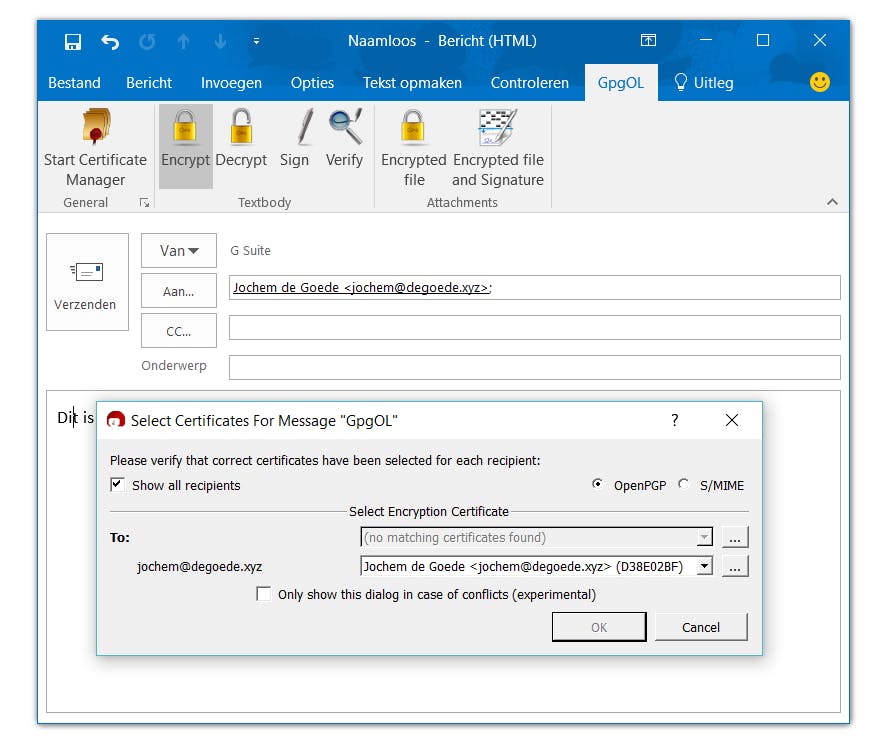
Task: Attach an Encrypted file
Action: click(x=414, y=148)
